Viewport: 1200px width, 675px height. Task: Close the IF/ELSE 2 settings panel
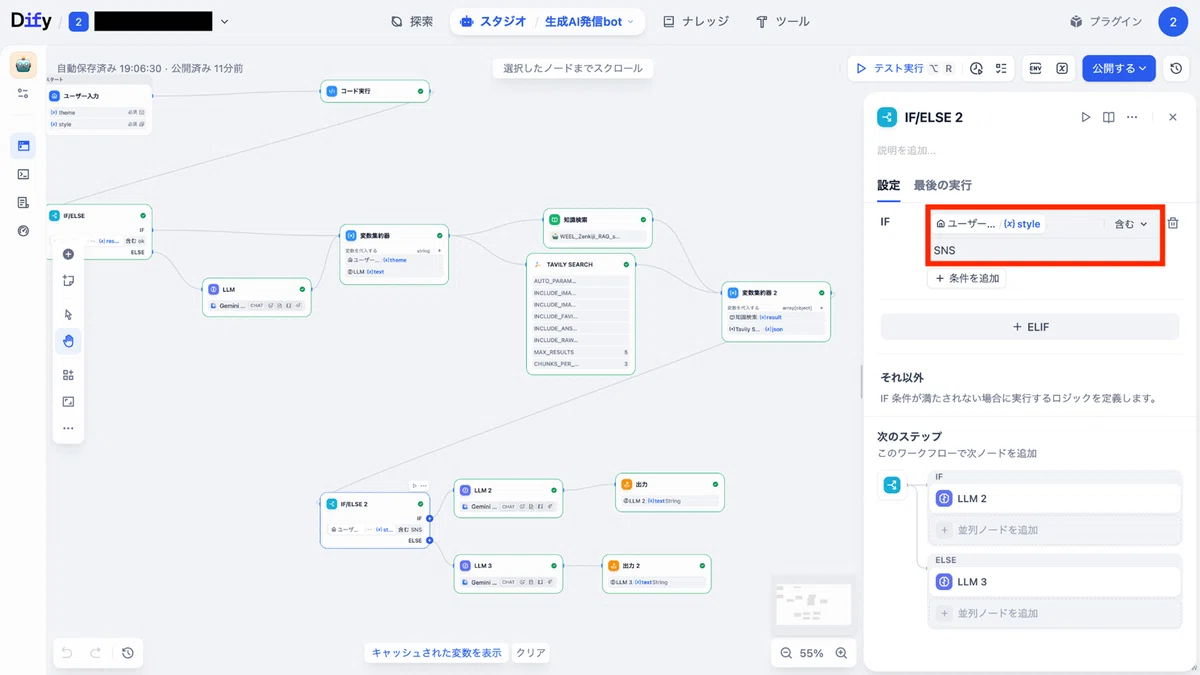tap(1173, 117)
